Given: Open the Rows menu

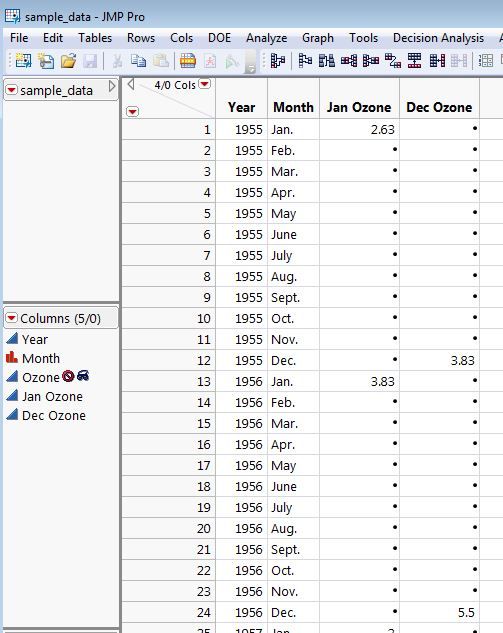Looking at the screenshot, I should (x=141, y=38).
